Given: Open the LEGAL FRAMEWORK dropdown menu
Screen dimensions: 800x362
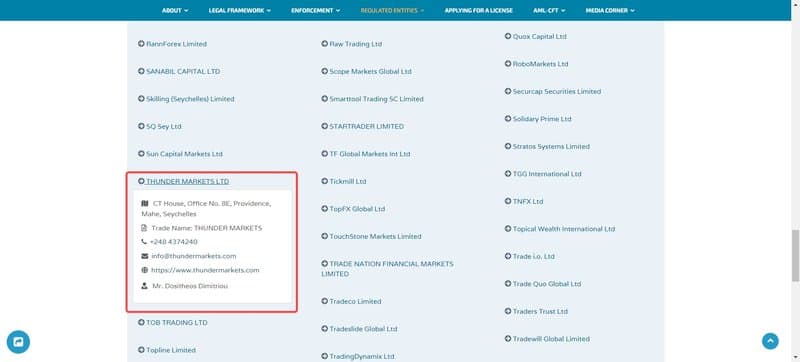Looking at the screenshot, I should tap(239, 10).
